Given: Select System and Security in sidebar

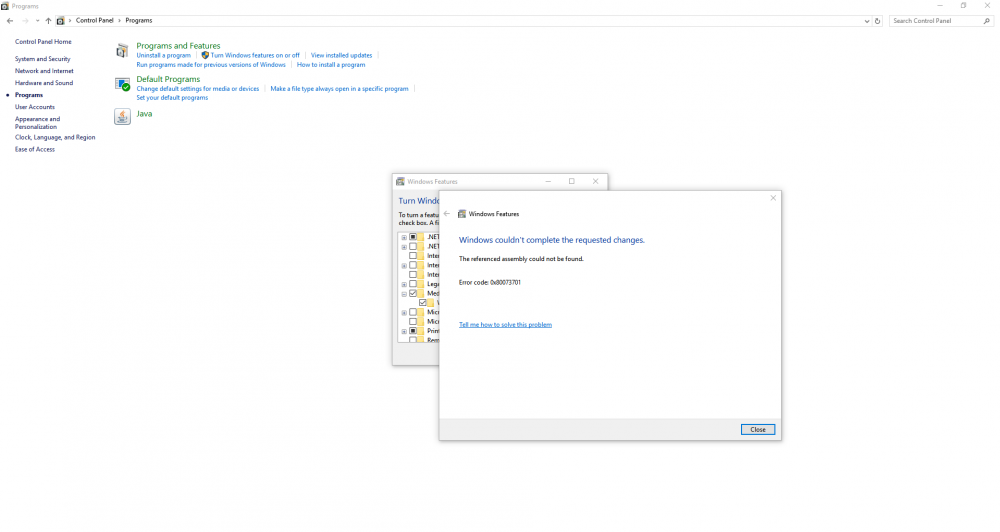Looking at the screenshot, I should 43,59.
